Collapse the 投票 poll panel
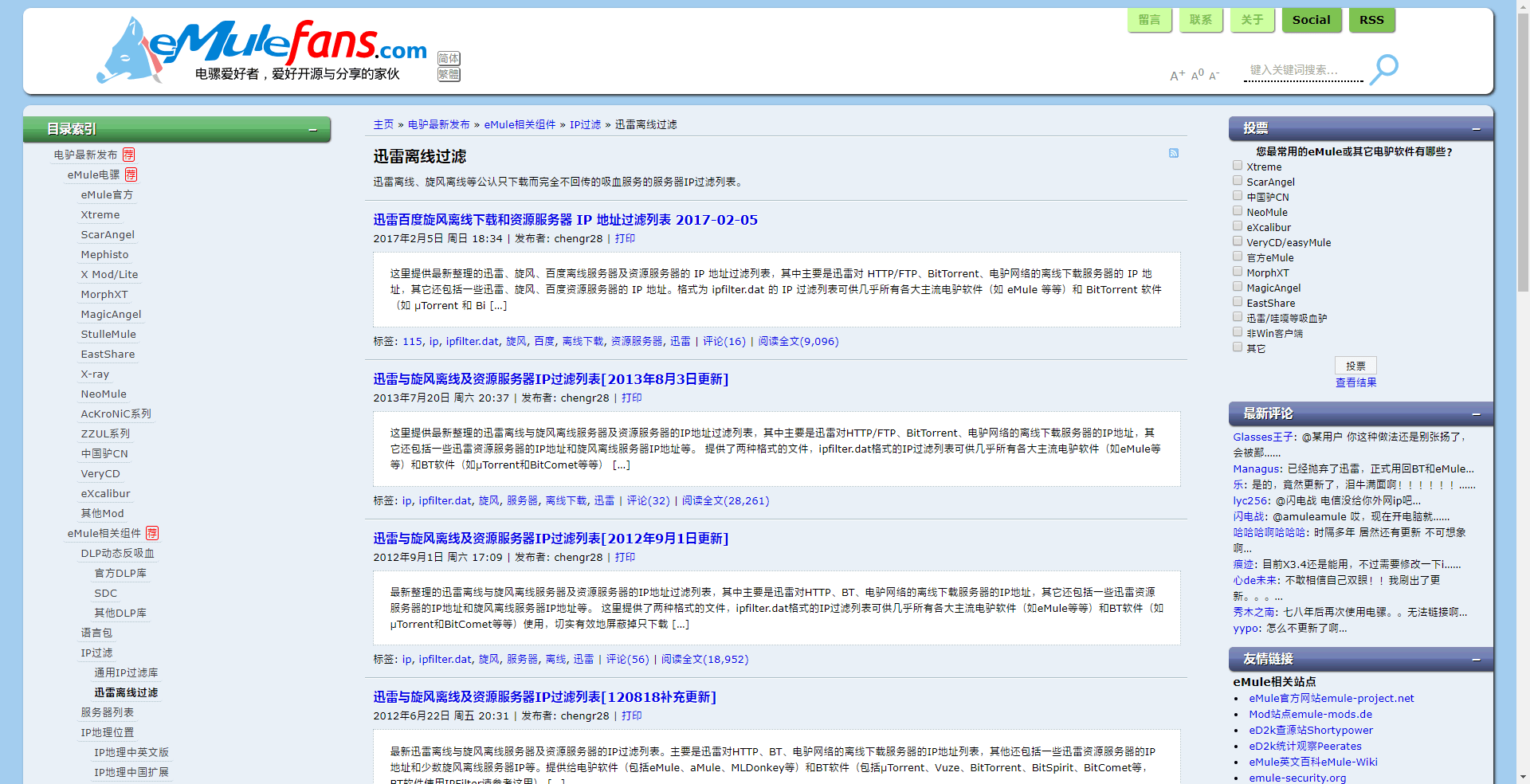This screenshot has height=784, width=1530. [1476, 128]
